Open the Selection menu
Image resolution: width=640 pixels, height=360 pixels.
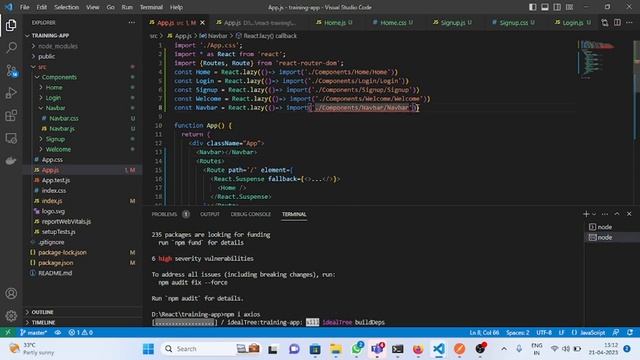click(x=66, y=7)
